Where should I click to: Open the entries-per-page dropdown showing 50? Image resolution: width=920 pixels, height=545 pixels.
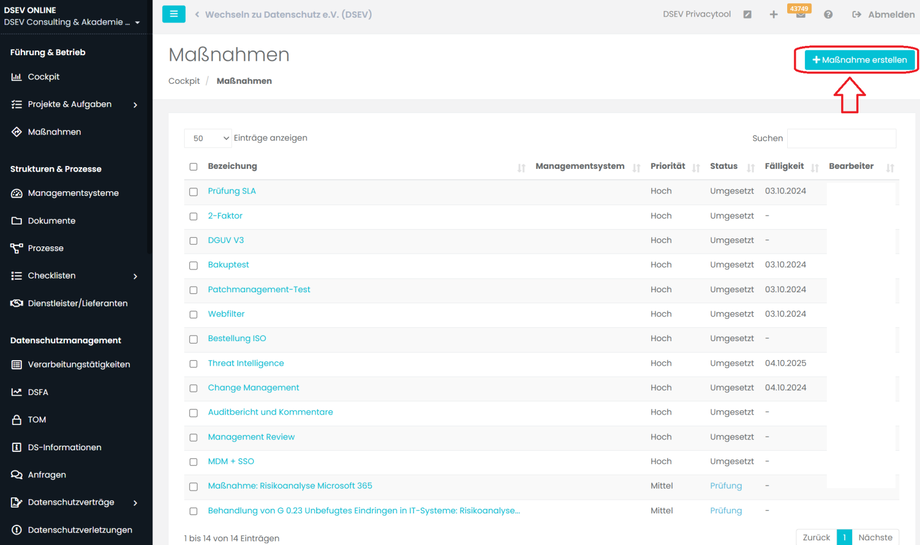208,138
